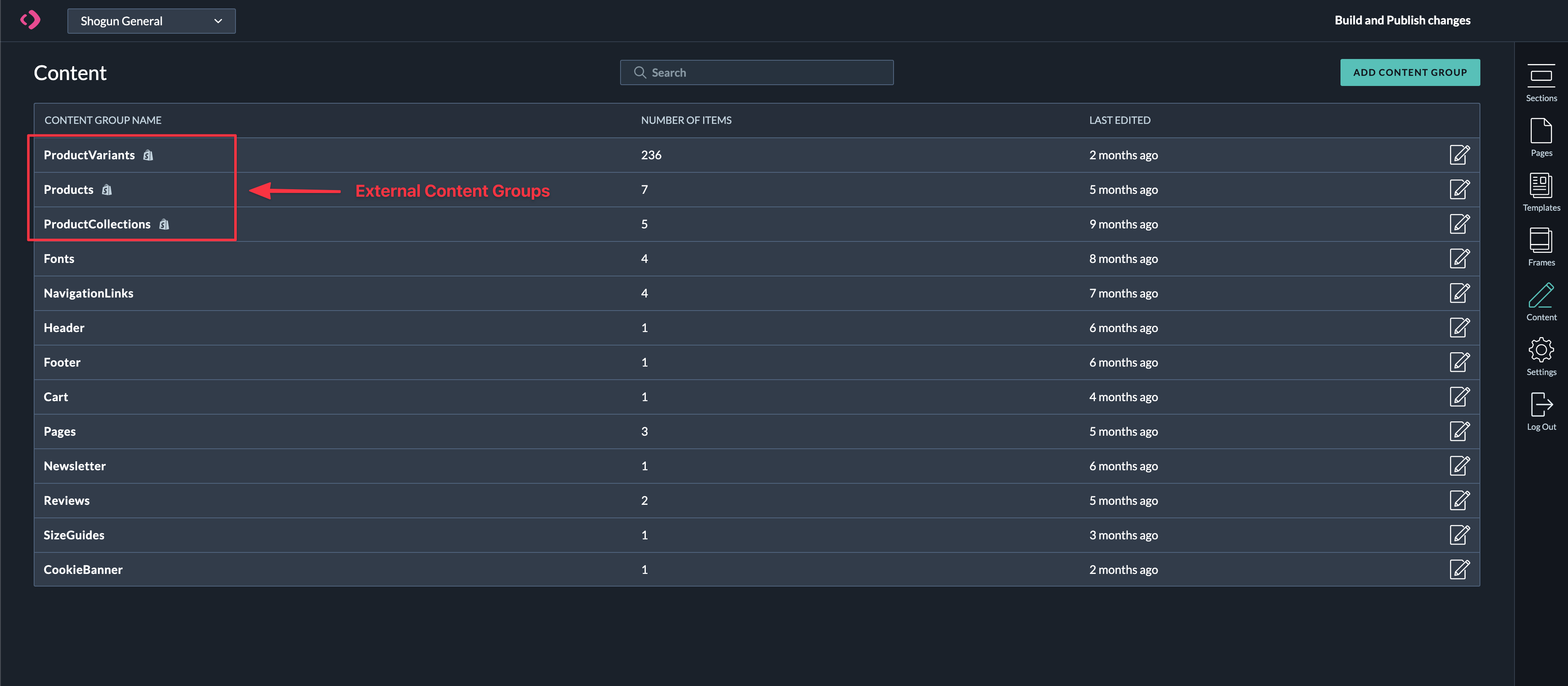This screenshot has width=1568, height=686.
Task: Click the Shogun logo icon
Action: 30,20
